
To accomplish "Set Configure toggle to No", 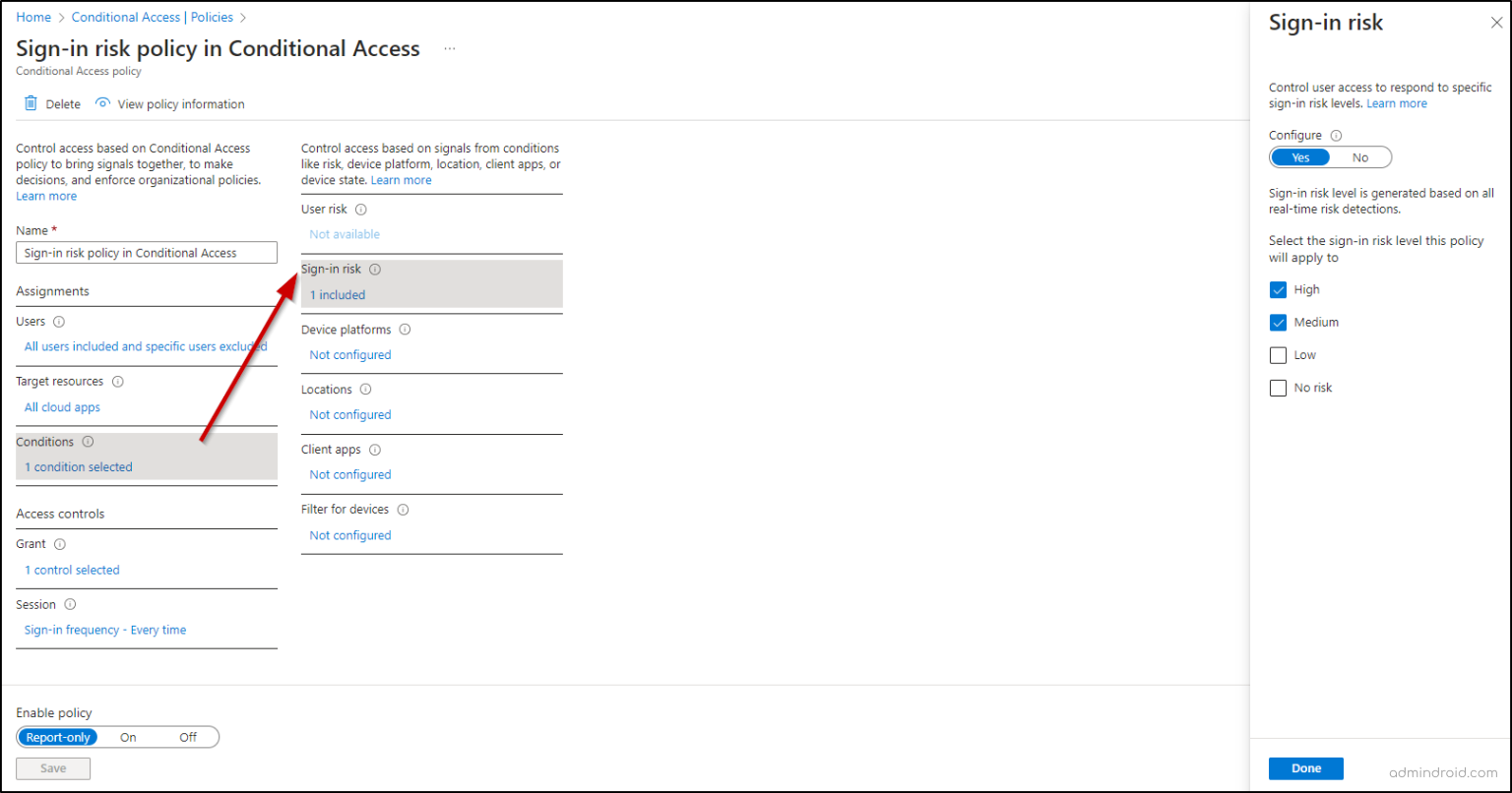I will pyautogui.click(x=1360, y=156).
